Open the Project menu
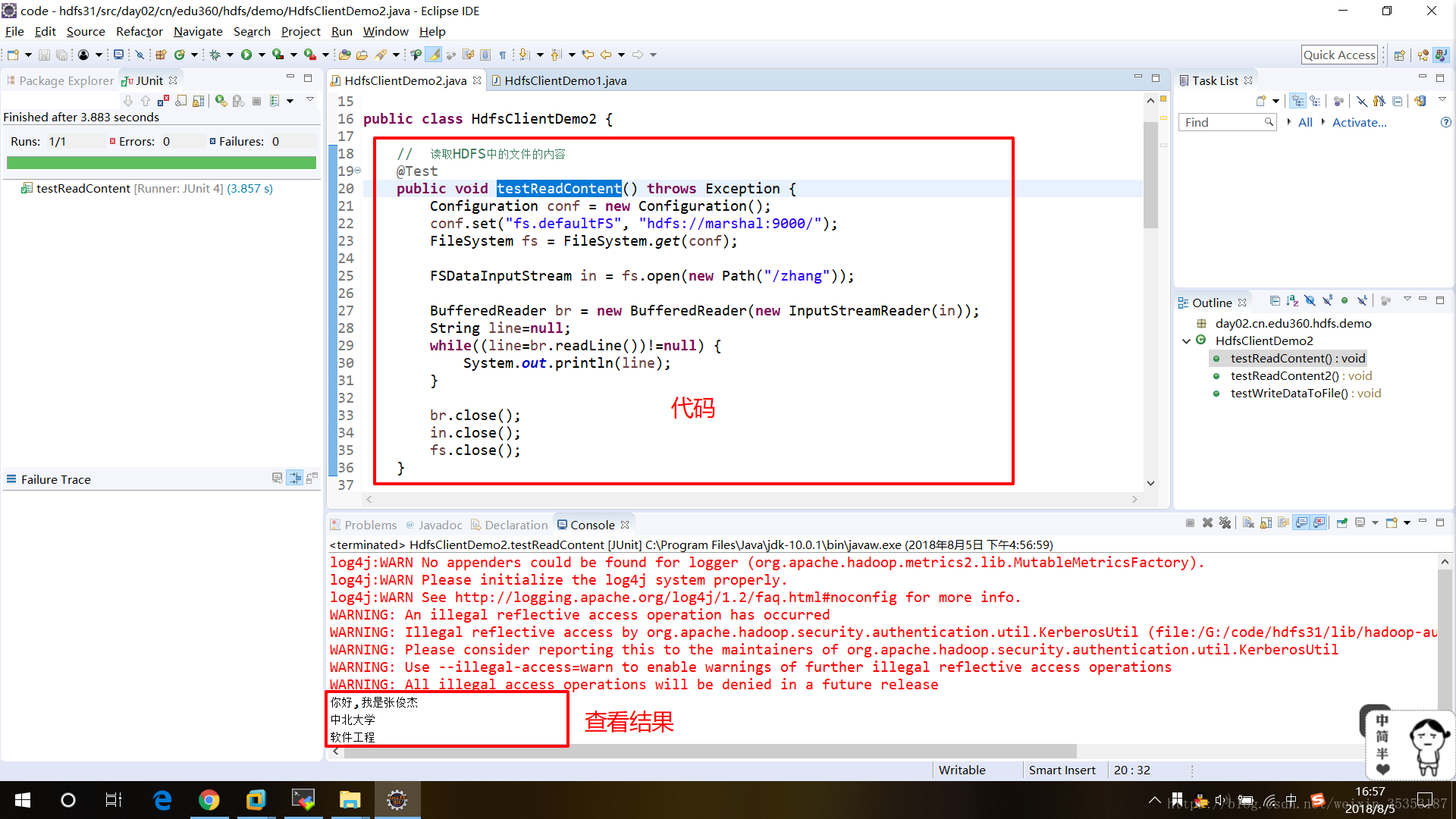 300,31
